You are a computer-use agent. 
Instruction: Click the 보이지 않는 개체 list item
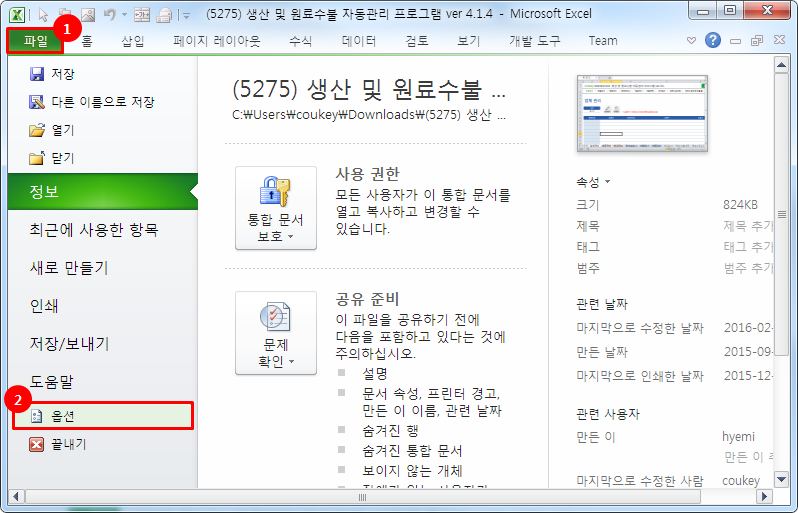coord(412,471)
